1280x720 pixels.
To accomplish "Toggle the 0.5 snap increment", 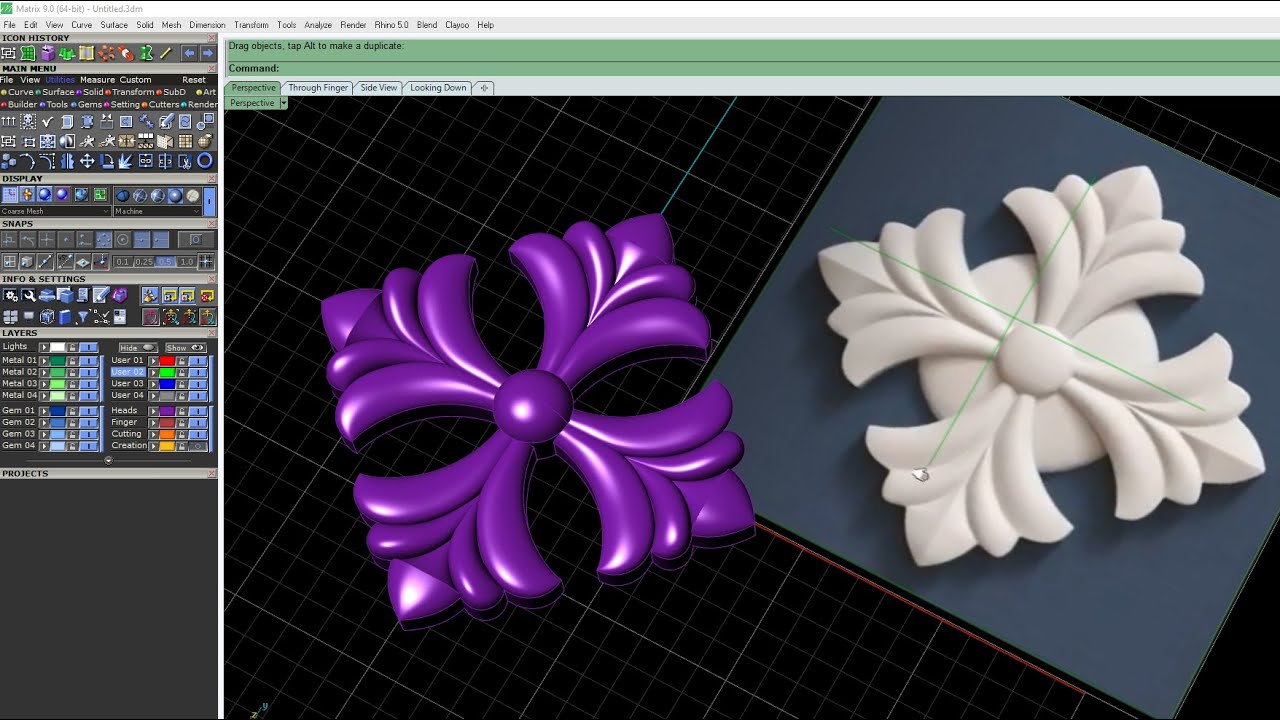I will (x=164, y=262).
